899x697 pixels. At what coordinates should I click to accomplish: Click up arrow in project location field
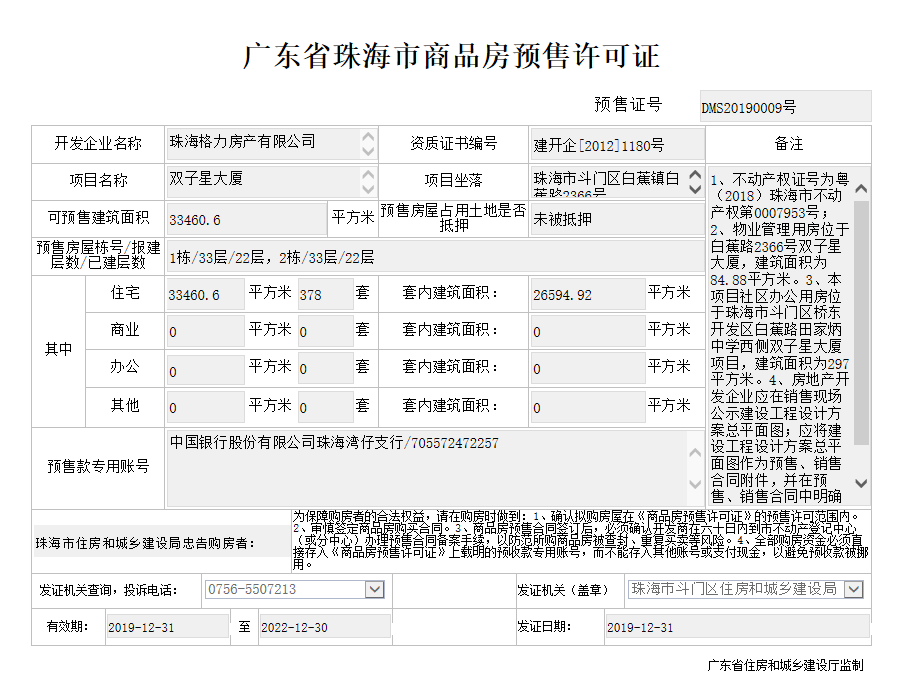pos(695,175)
